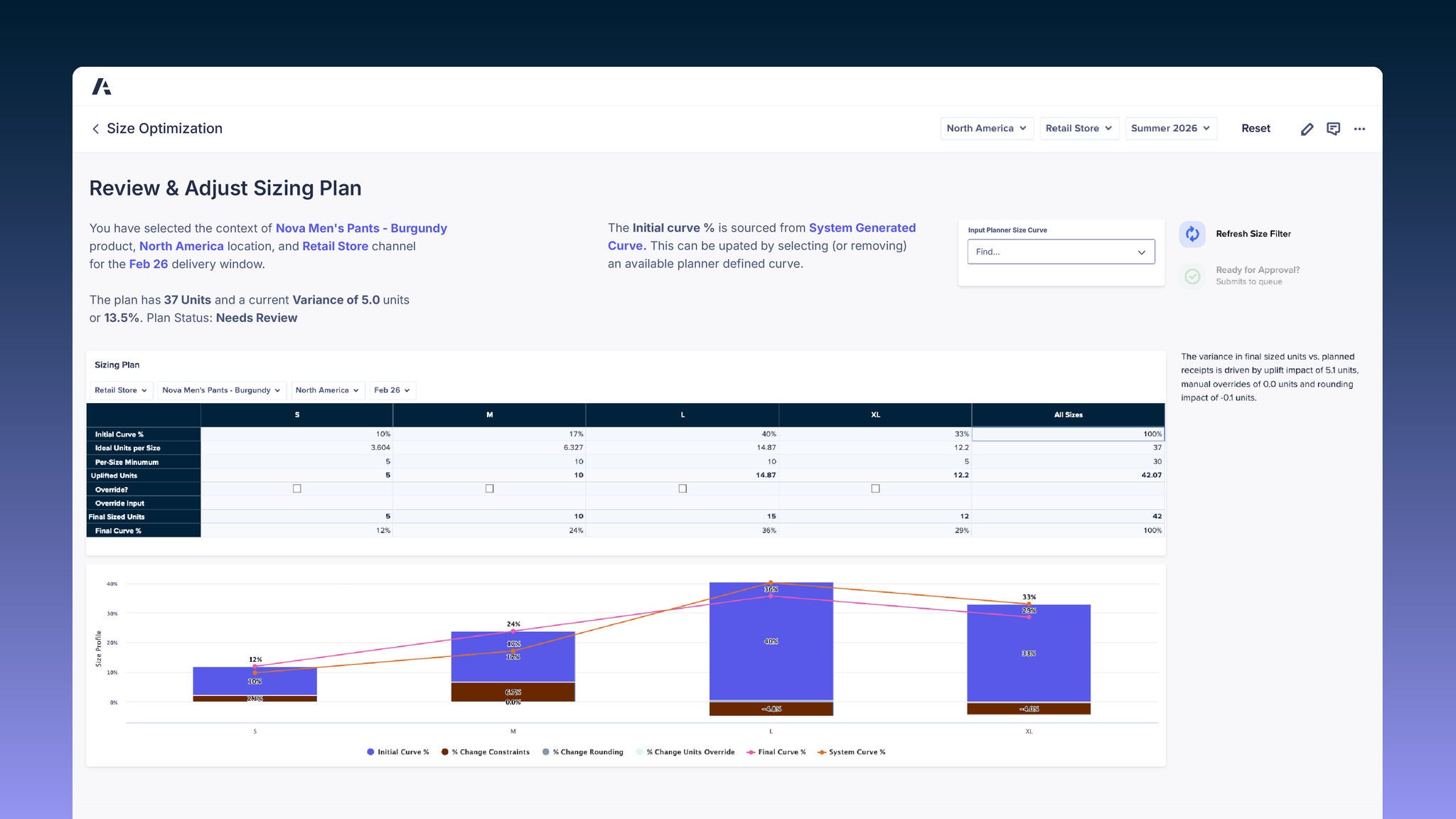The width and height of the screenshot is (1456, 819).
Task: Click the Anaplan logo icon
Action: (x=102, y=87)
